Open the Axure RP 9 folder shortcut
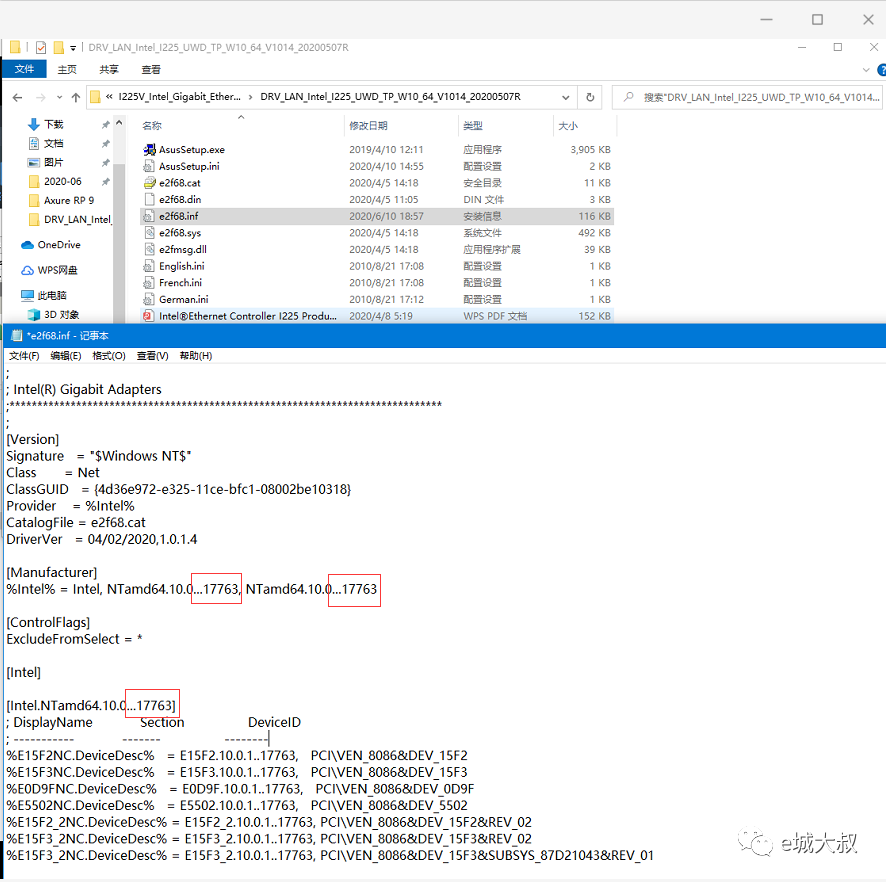 pyautogui.click(x=68, y=201)
